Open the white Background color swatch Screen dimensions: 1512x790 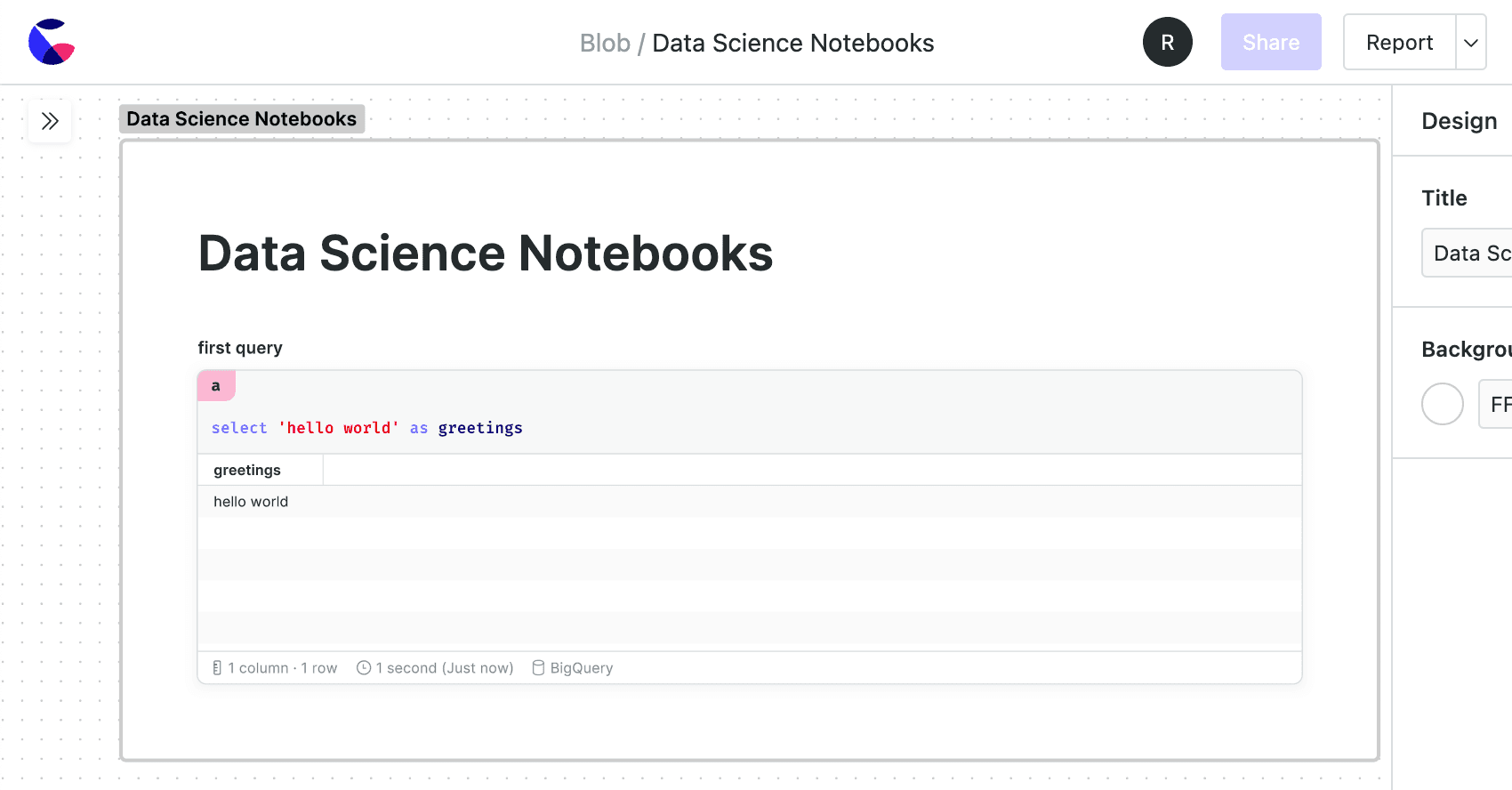1442,404
